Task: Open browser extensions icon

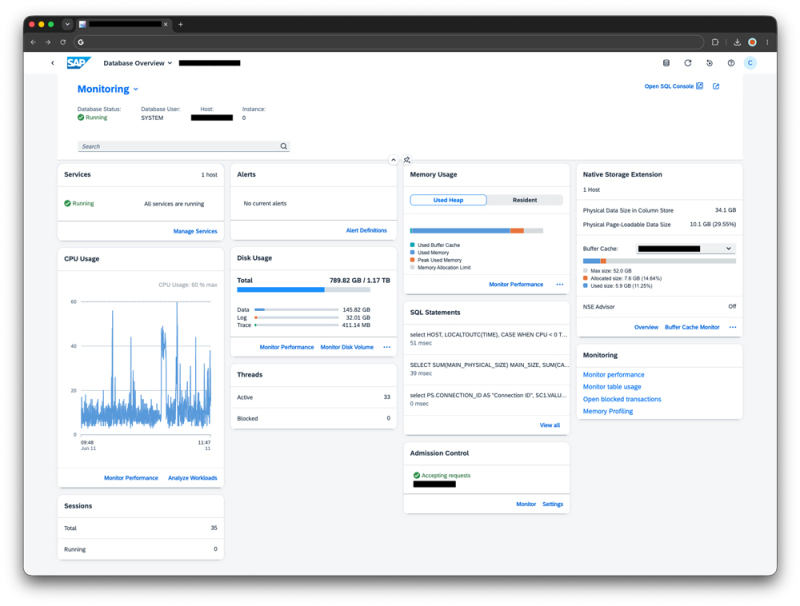Action: tap(715, 42)
